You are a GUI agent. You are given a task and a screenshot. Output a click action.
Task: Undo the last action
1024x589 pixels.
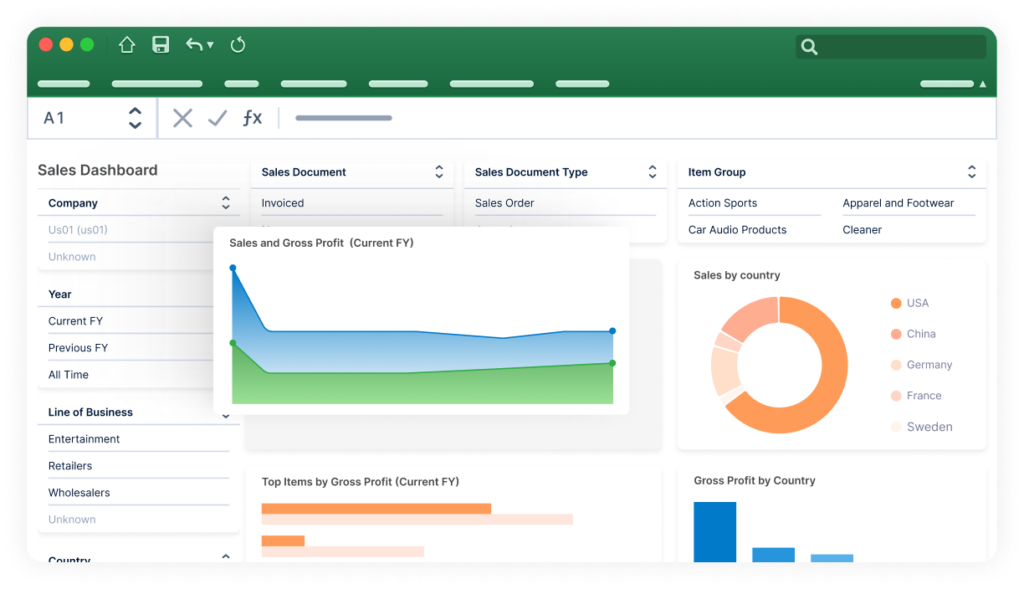point(193,44)
